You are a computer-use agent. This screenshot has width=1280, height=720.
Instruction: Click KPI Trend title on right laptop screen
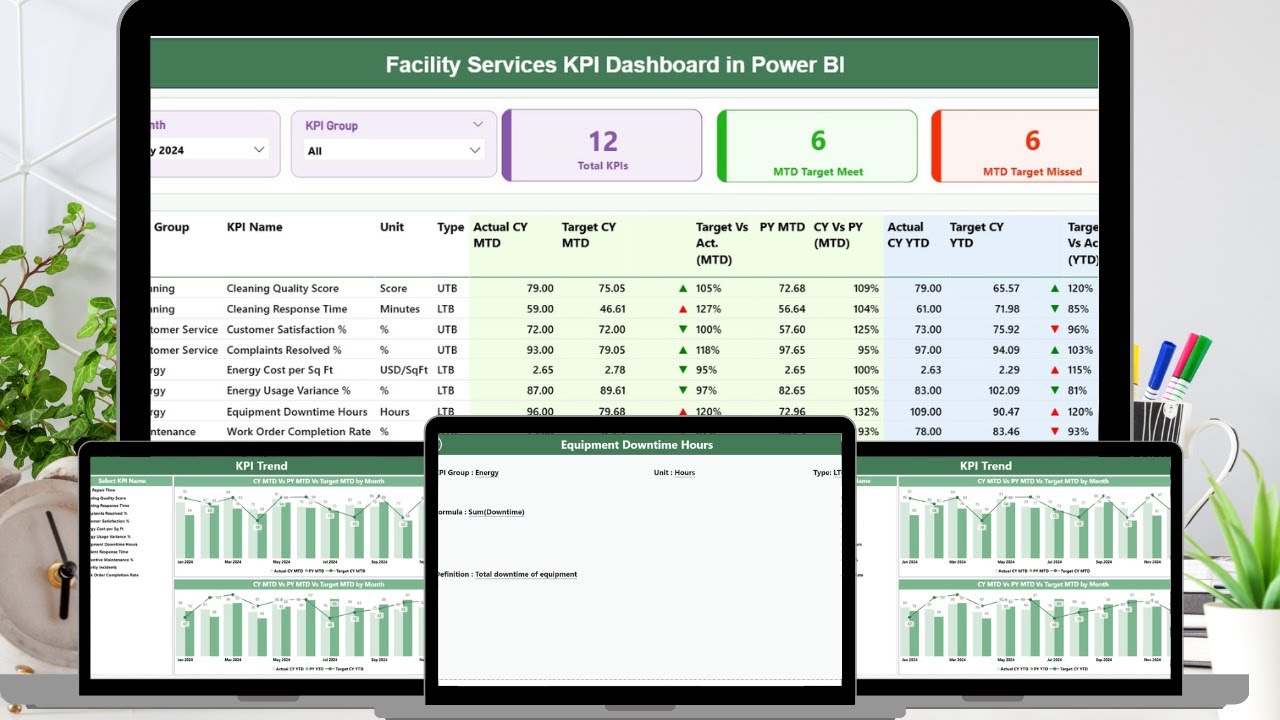985,466
